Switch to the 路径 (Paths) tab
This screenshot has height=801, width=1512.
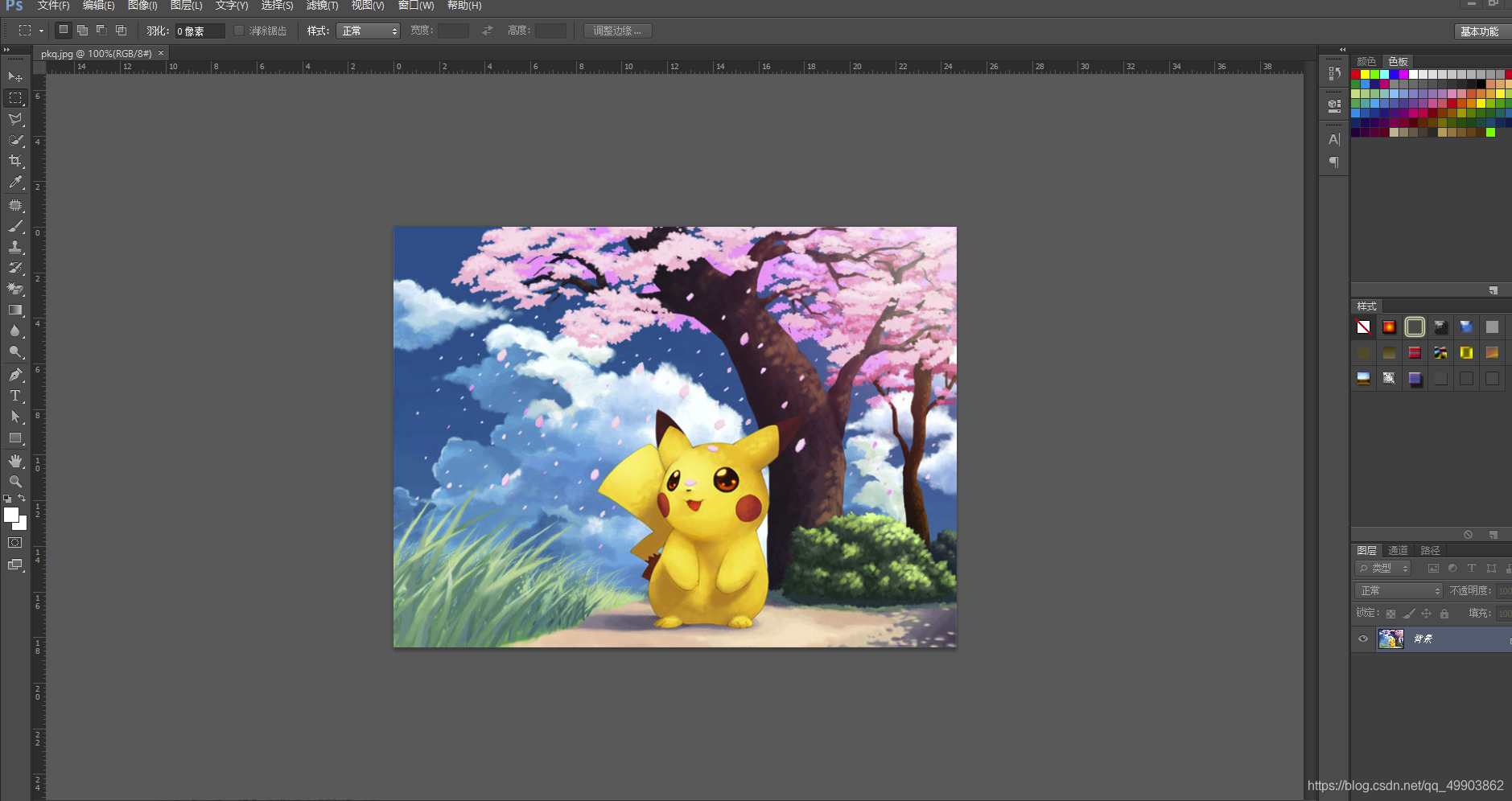click(1430, 551)
